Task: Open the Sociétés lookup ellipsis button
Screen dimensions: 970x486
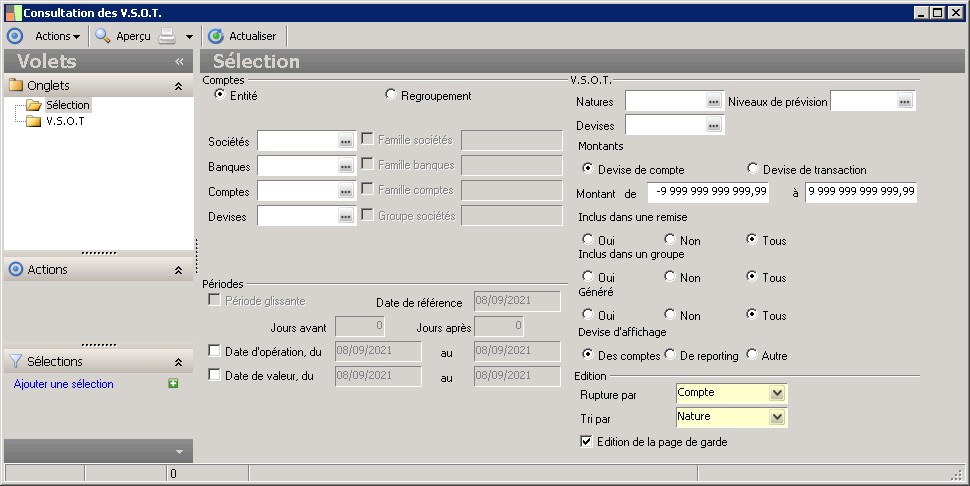Action: coord(346,142)
